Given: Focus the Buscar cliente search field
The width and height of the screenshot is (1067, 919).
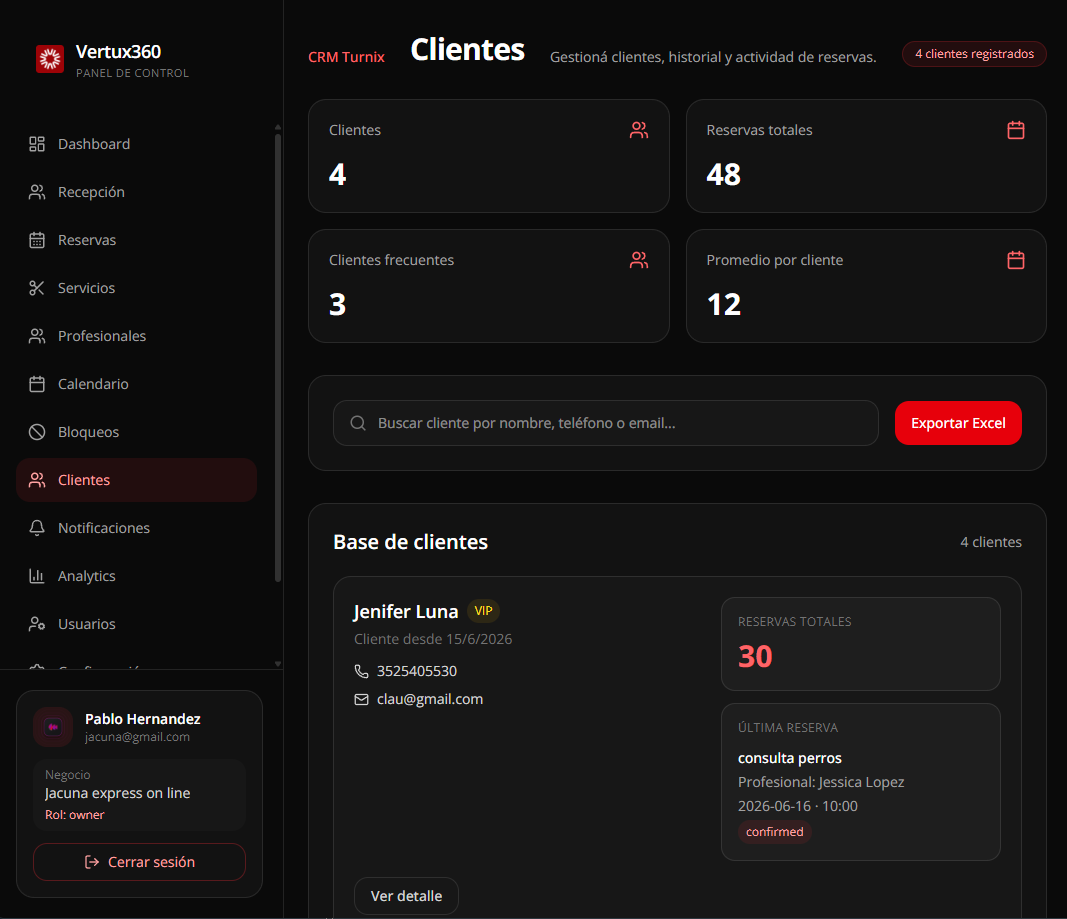Looking at the screenshot, I should click(606, 423).
